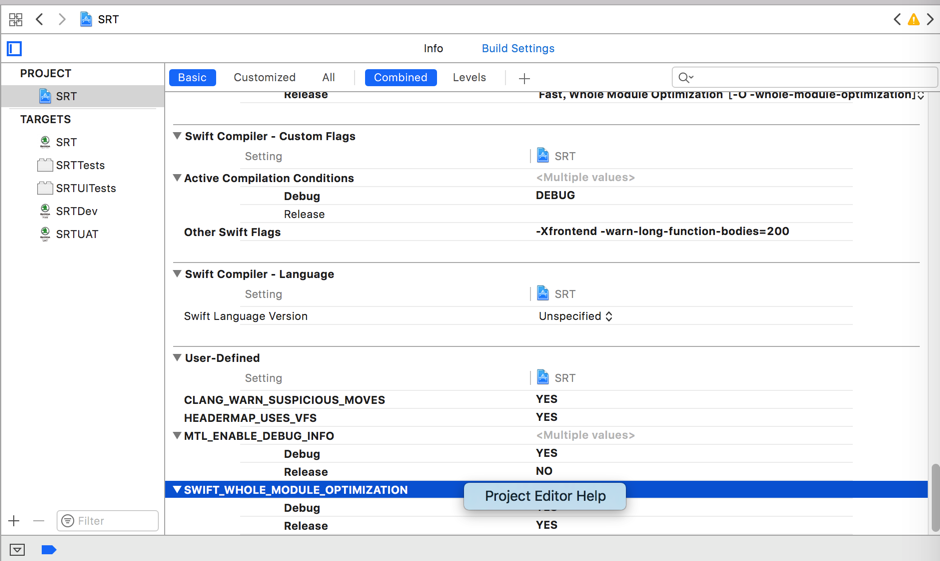Click the Project Editor Help menu item
Screen dimensions: 940x561
tap(545, 496)
